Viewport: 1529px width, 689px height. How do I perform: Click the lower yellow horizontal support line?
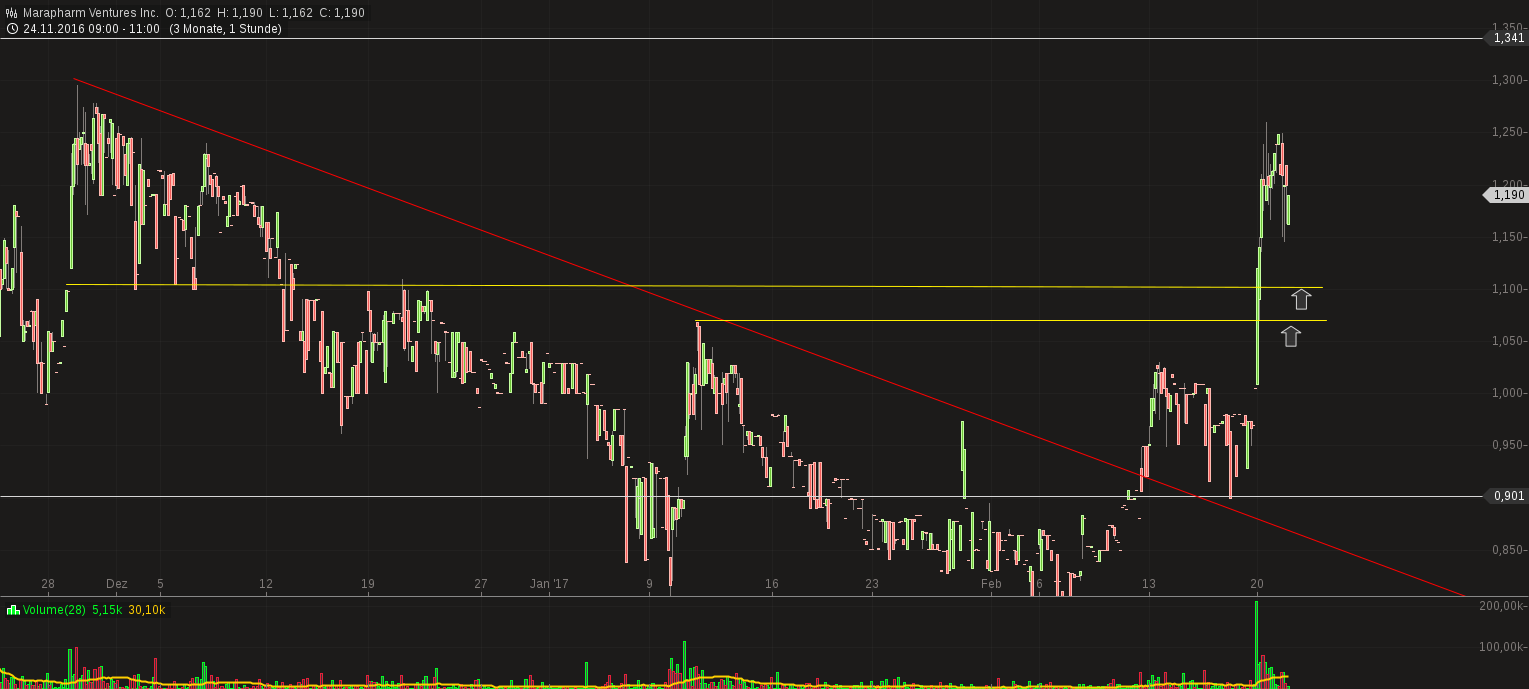900,320
